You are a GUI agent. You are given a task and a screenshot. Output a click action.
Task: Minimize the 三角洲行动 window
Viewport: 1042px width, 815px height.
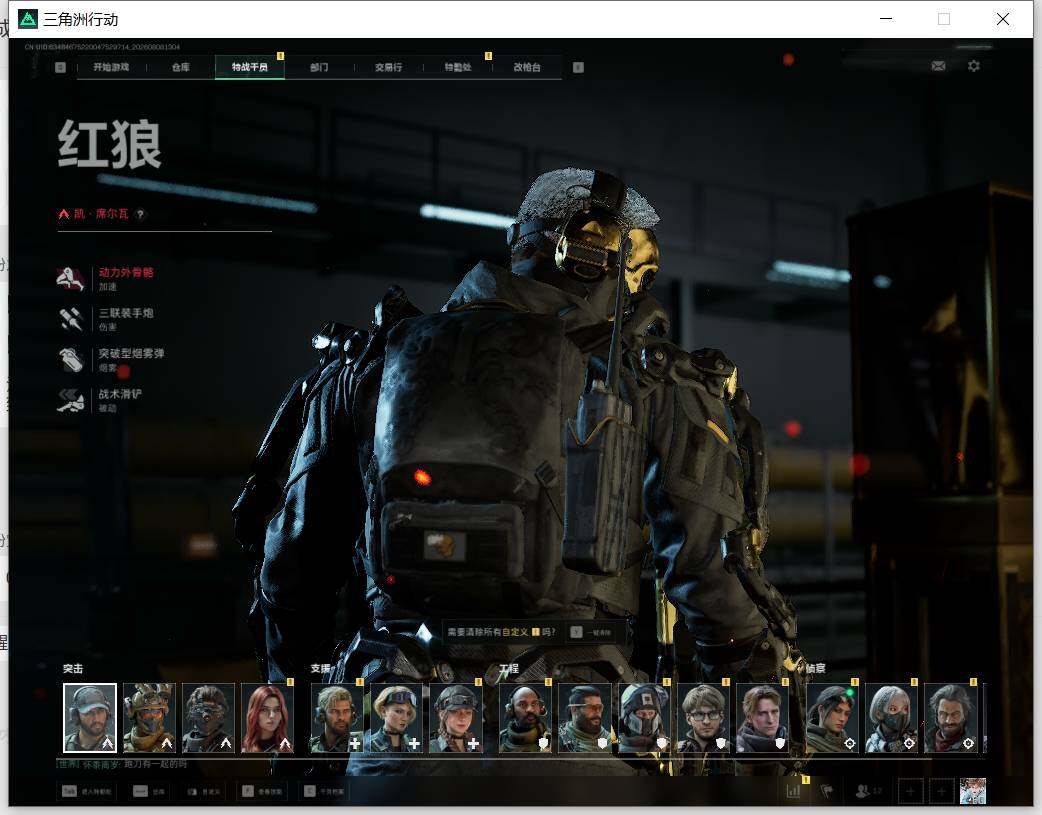886,19
